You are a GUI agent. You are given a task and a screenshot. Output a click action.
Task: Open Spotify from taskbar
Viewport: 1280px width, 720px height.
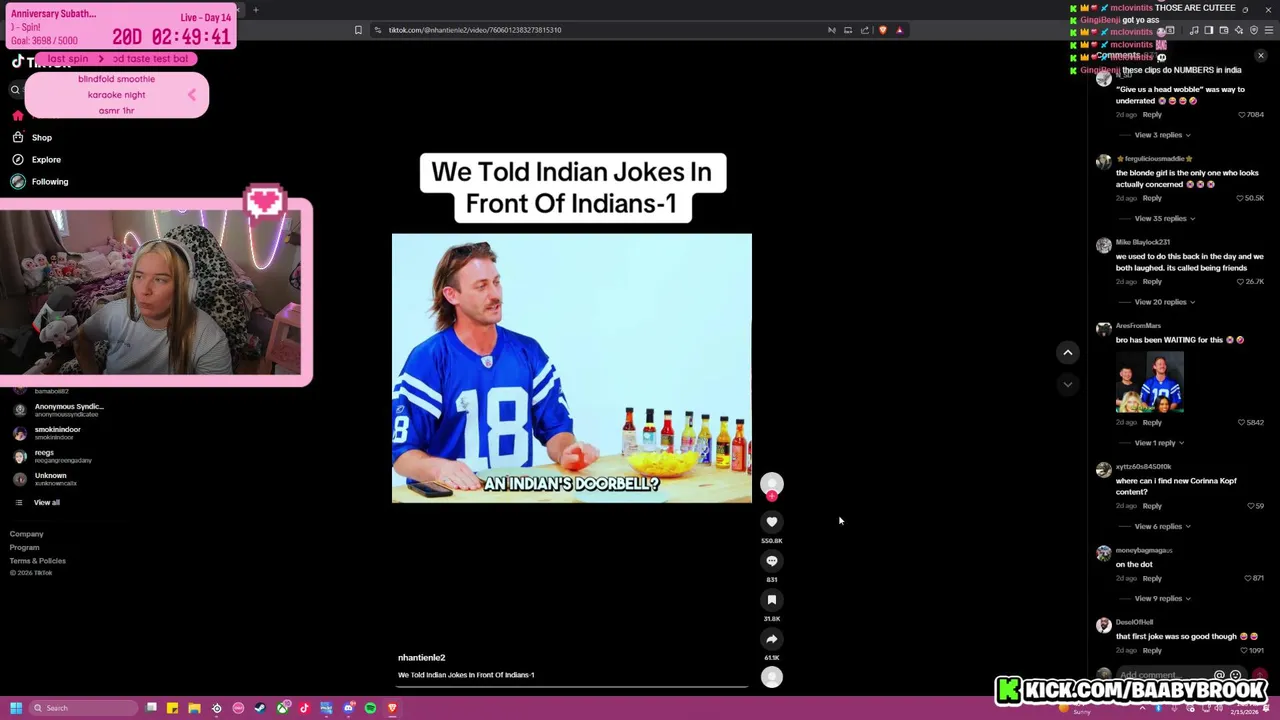coord(370,708)
